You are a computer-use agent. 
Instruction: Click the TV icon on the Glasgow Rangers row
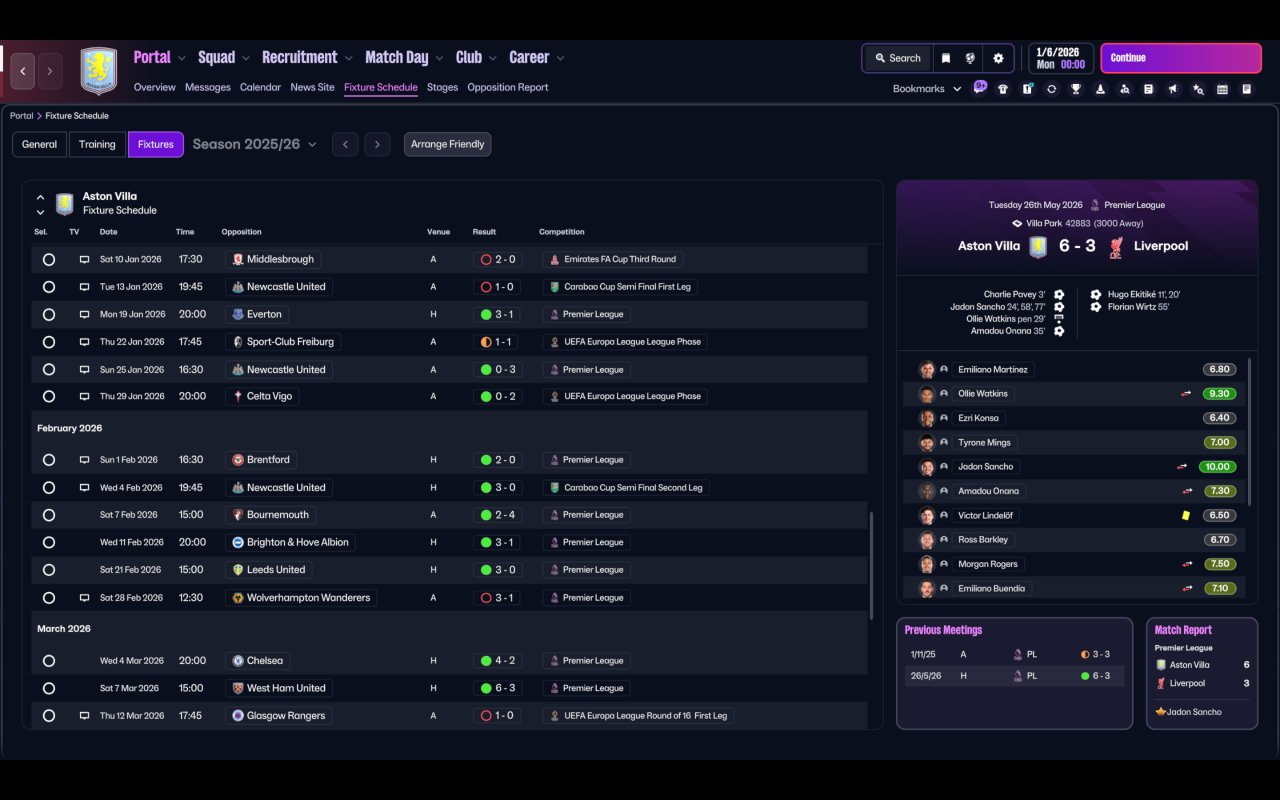pos(85,716)
